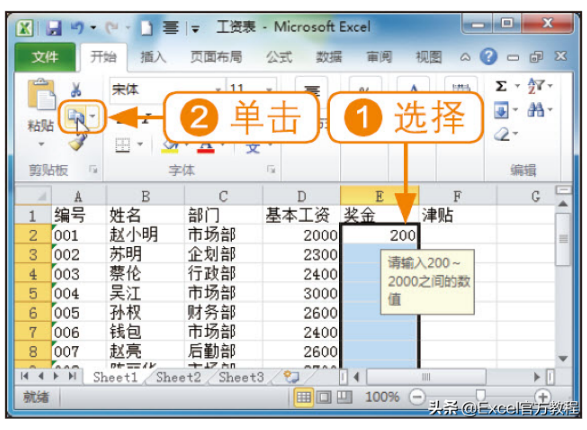
Task: Expand the Copy button dropdown arrow
Action: click(x=93, y=116)
